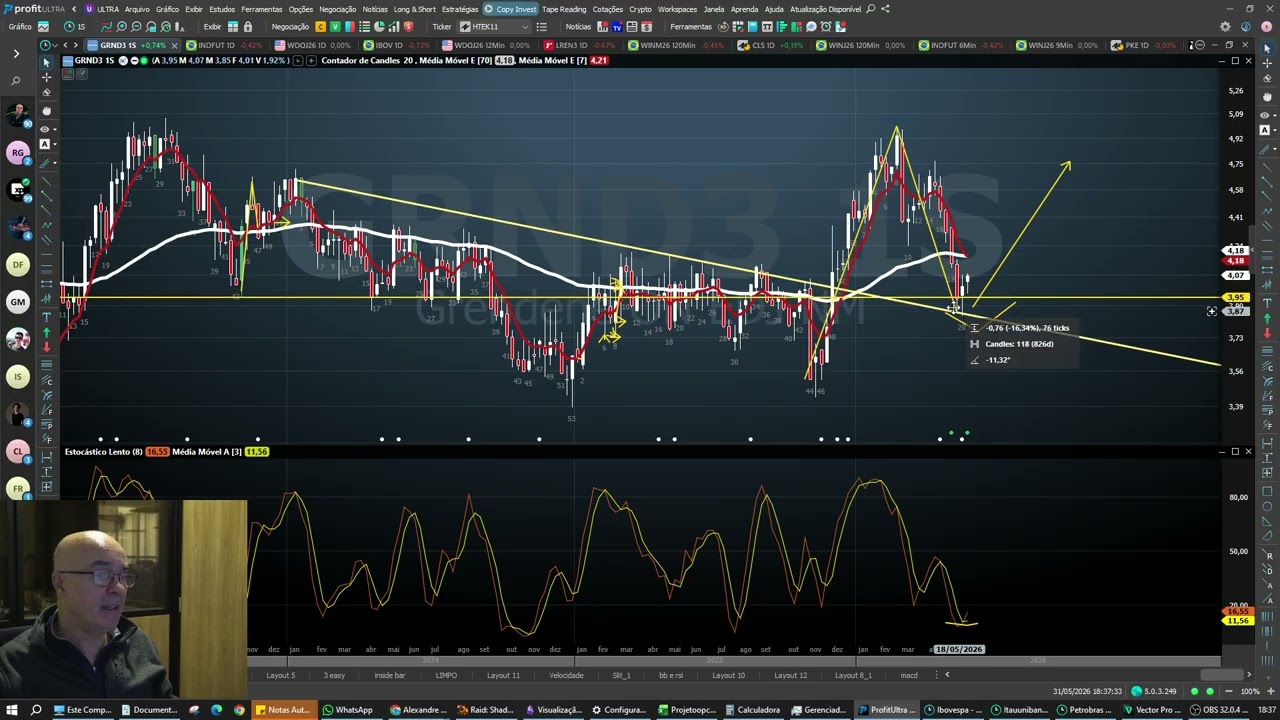
Task: Click the search icon in left sidebar
Action: point(16,80)
